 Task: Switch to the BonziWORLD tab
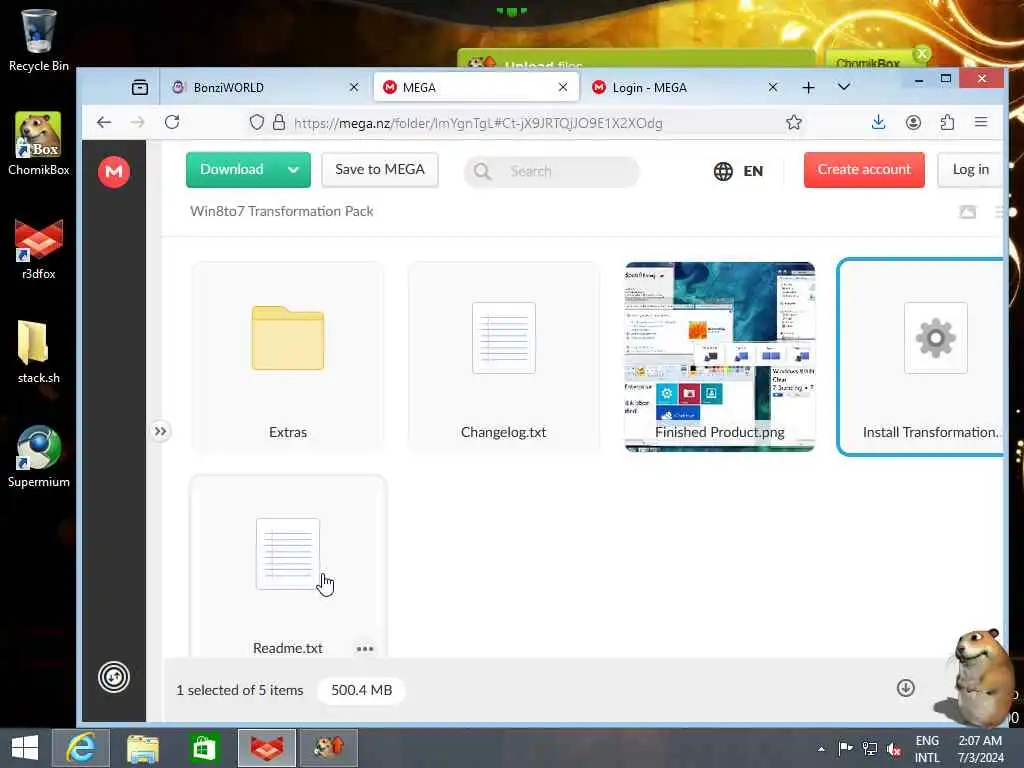pos(266,88)
